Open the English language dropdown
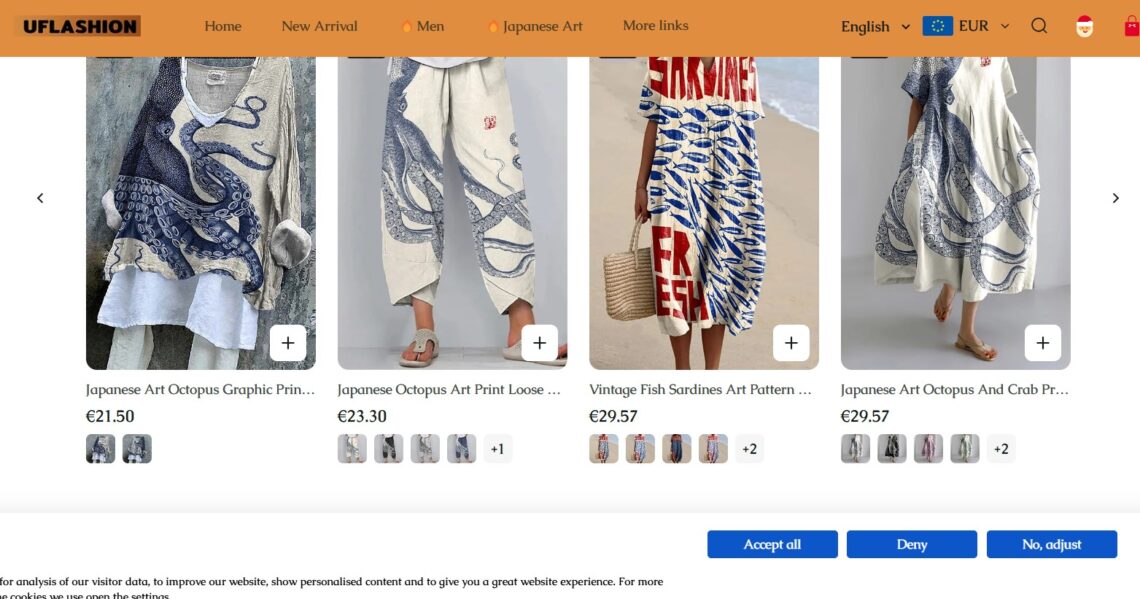 [873, 27]
